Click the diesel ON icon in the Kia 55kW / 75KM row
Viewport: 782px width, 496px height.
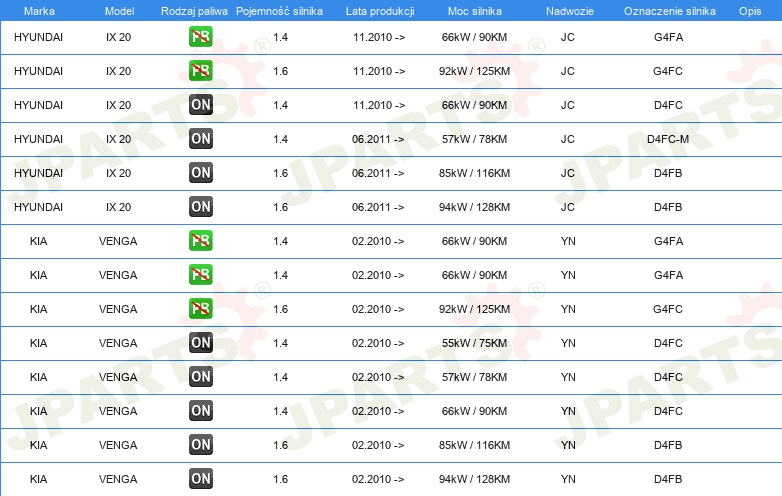(200, 342)
